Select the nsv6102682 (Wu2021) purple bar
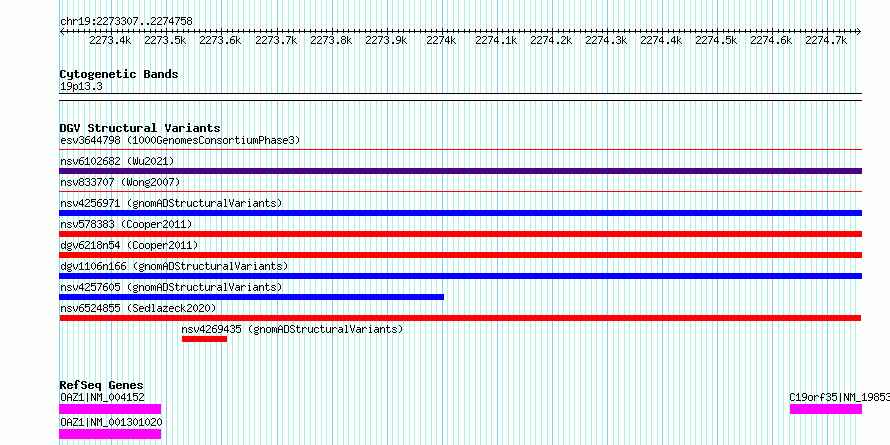Viewport: 890px width, 445px height. click(461, 171)
